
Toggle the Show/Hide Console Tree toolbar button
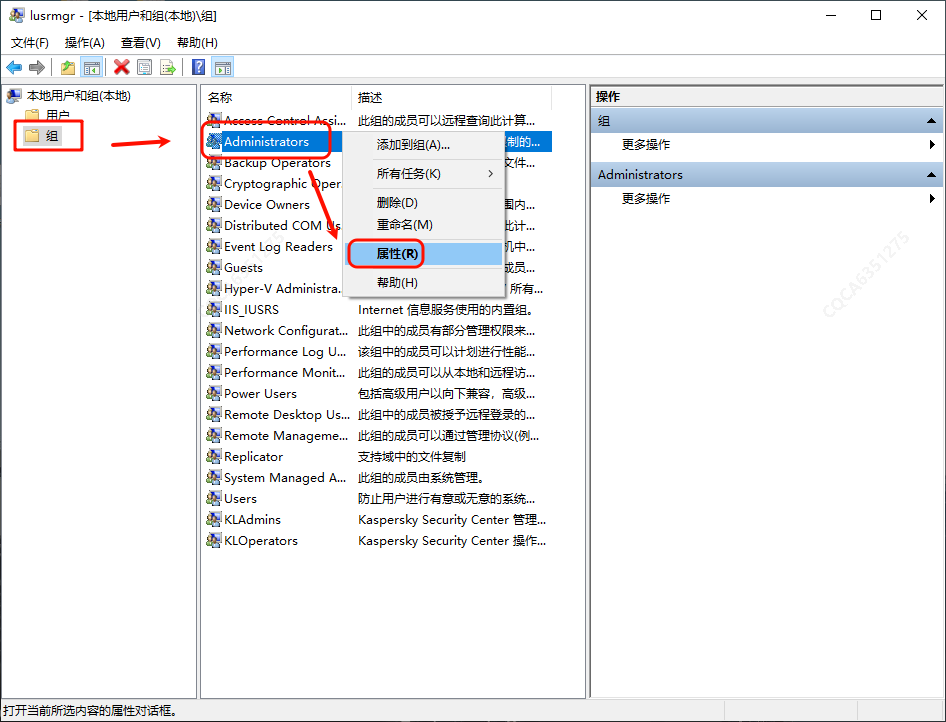pyautogui.click(x=91, y=67)
